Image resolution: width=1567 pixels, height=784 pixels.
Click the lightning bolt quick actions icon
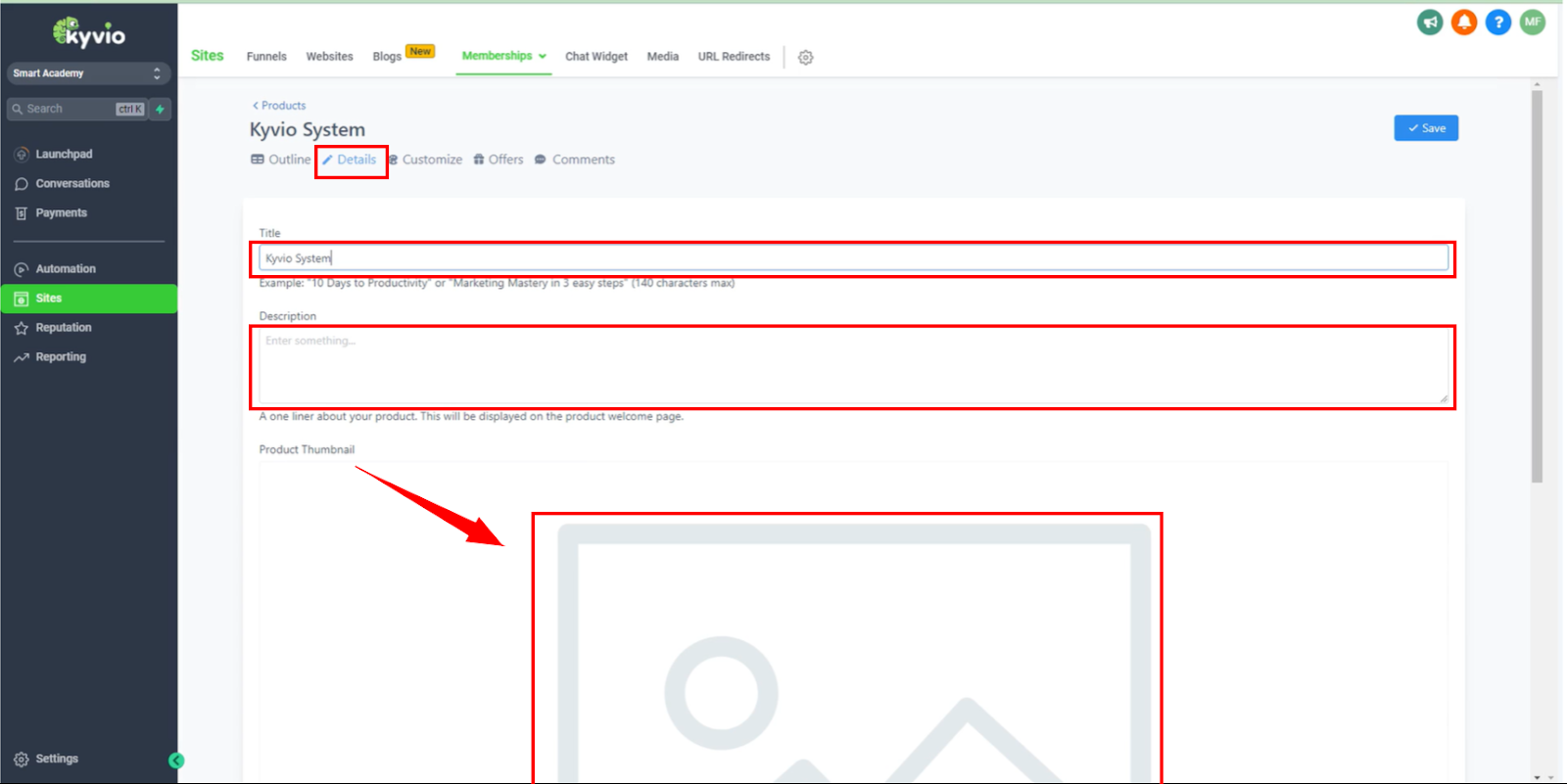tap(160, 110)
